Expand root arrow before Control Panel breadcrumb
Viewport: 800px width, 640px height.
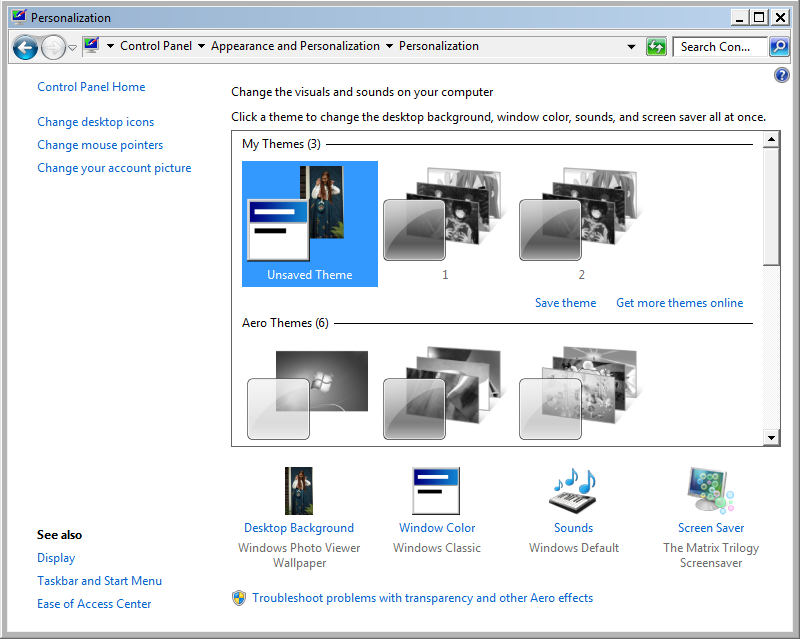pos(110,46)
